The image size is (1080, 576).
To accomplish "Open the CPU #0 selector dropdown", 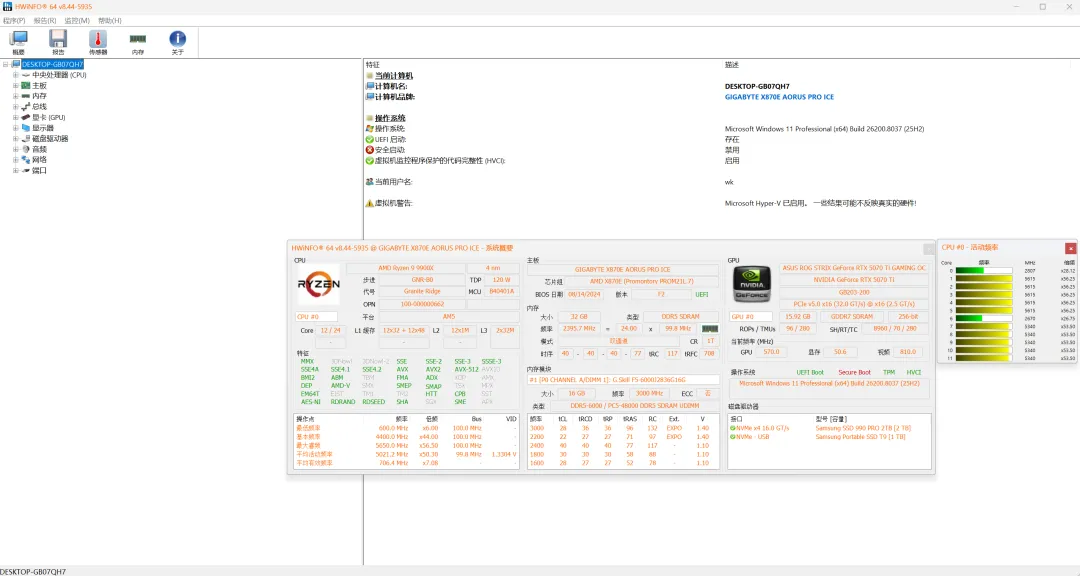I will click(316, 317).
